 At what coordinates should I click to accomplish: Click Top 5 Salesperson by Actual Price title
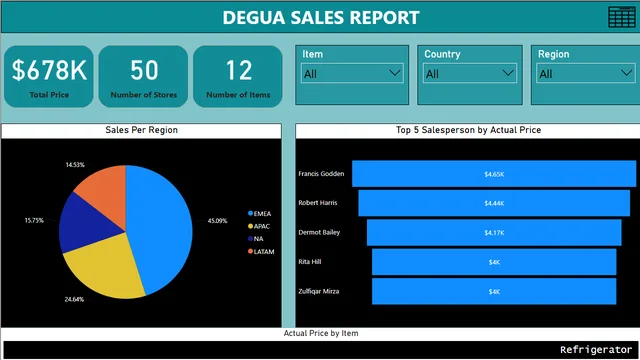coord(468,130)
